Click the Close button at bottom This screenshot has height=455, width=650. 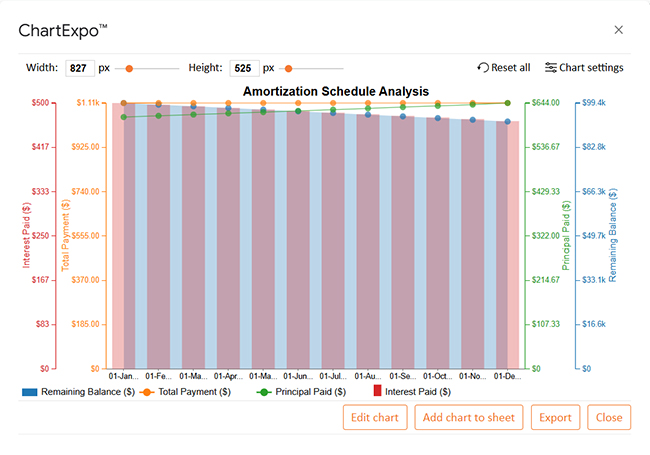[609, 417]
